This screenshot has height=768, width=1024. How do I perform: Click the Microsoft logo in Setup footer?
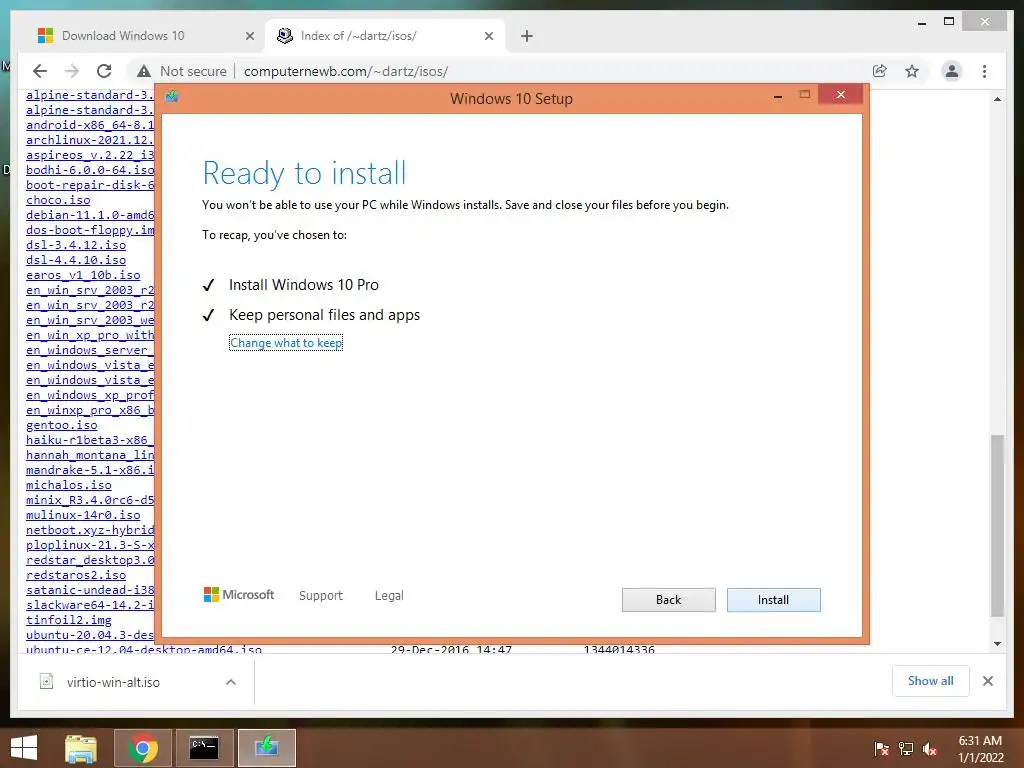pos(239,594)
